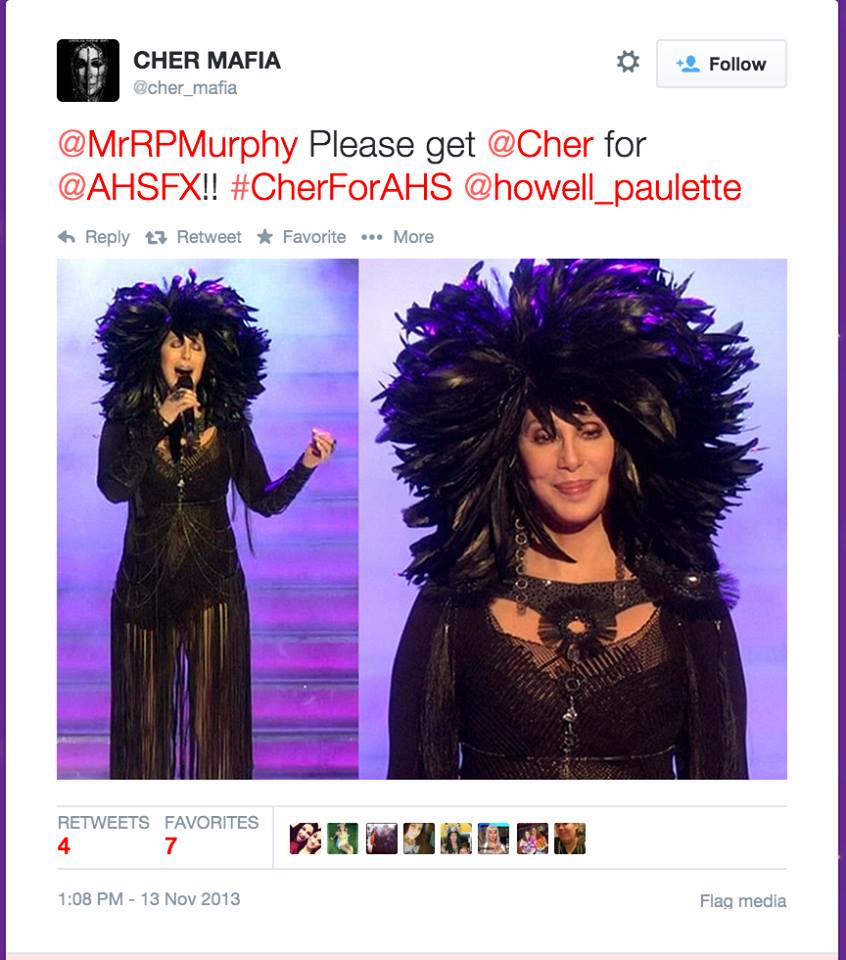Viewport: 846px width, 960px height.
Task: Open CHER MAFIA profile avatar
Action: click(88, 70)
